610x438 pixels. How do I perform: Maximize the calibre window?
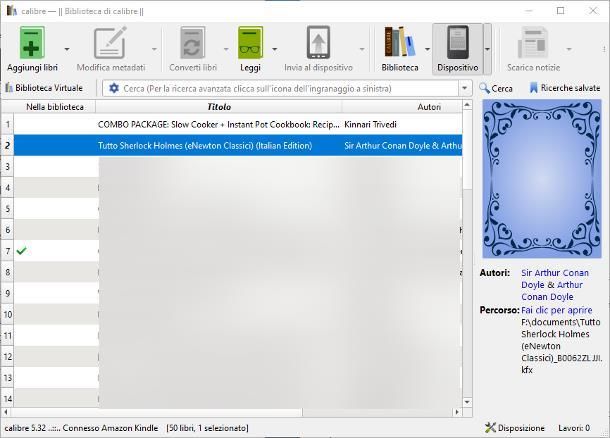coord(561,11)
